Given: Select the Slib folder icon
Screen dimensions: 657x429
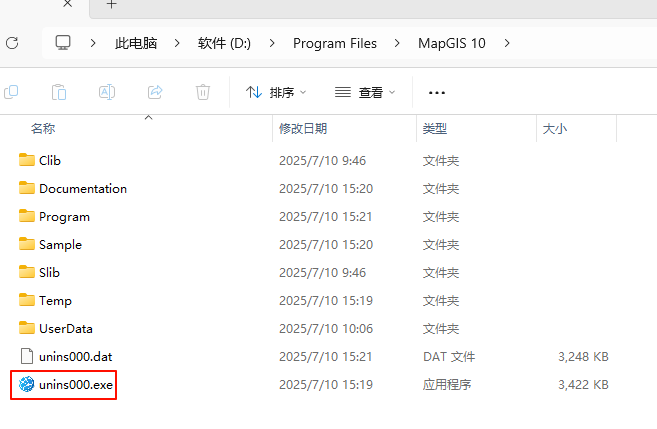Looking at the screenshot, I should (x=27, y=272).
